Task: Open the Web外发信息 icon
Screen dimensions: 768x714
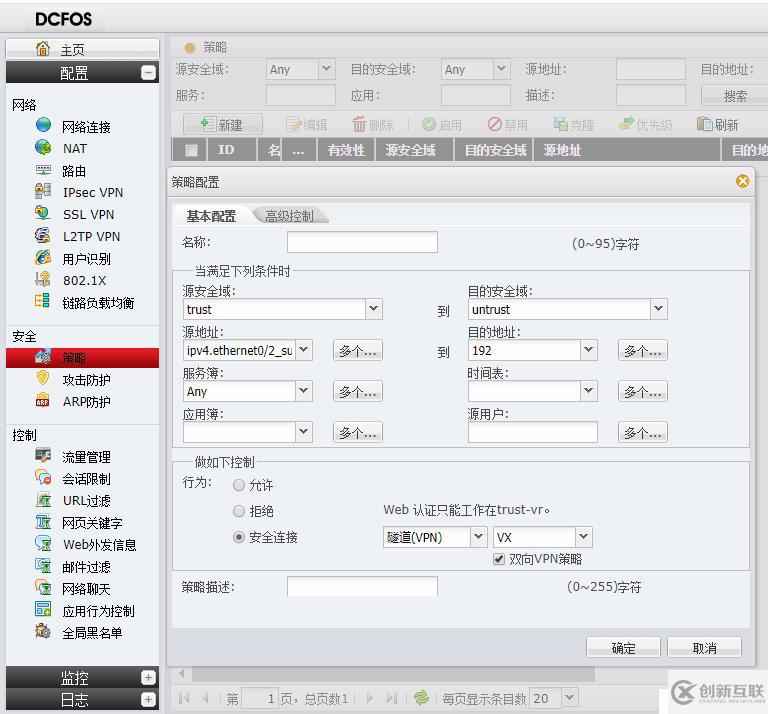Action: pyautogui.click(x=43, y=544)
